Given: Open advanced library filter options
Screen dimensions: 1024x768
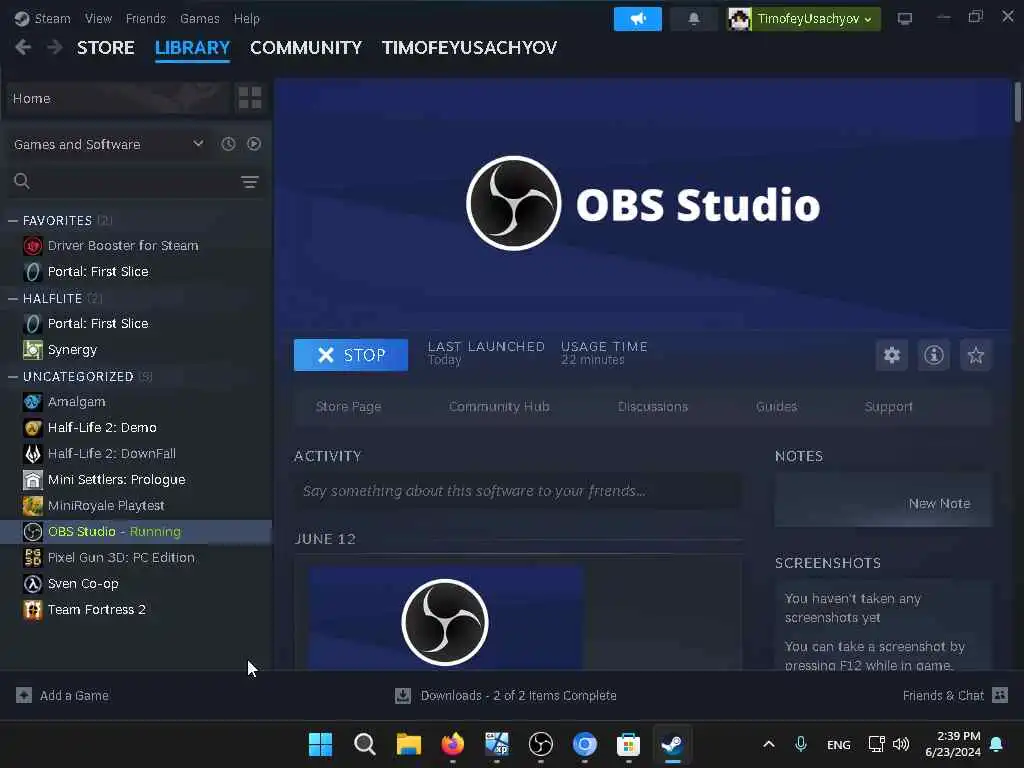Looking at the screenshot, I should pyautogui.click(x=249, y=182).
